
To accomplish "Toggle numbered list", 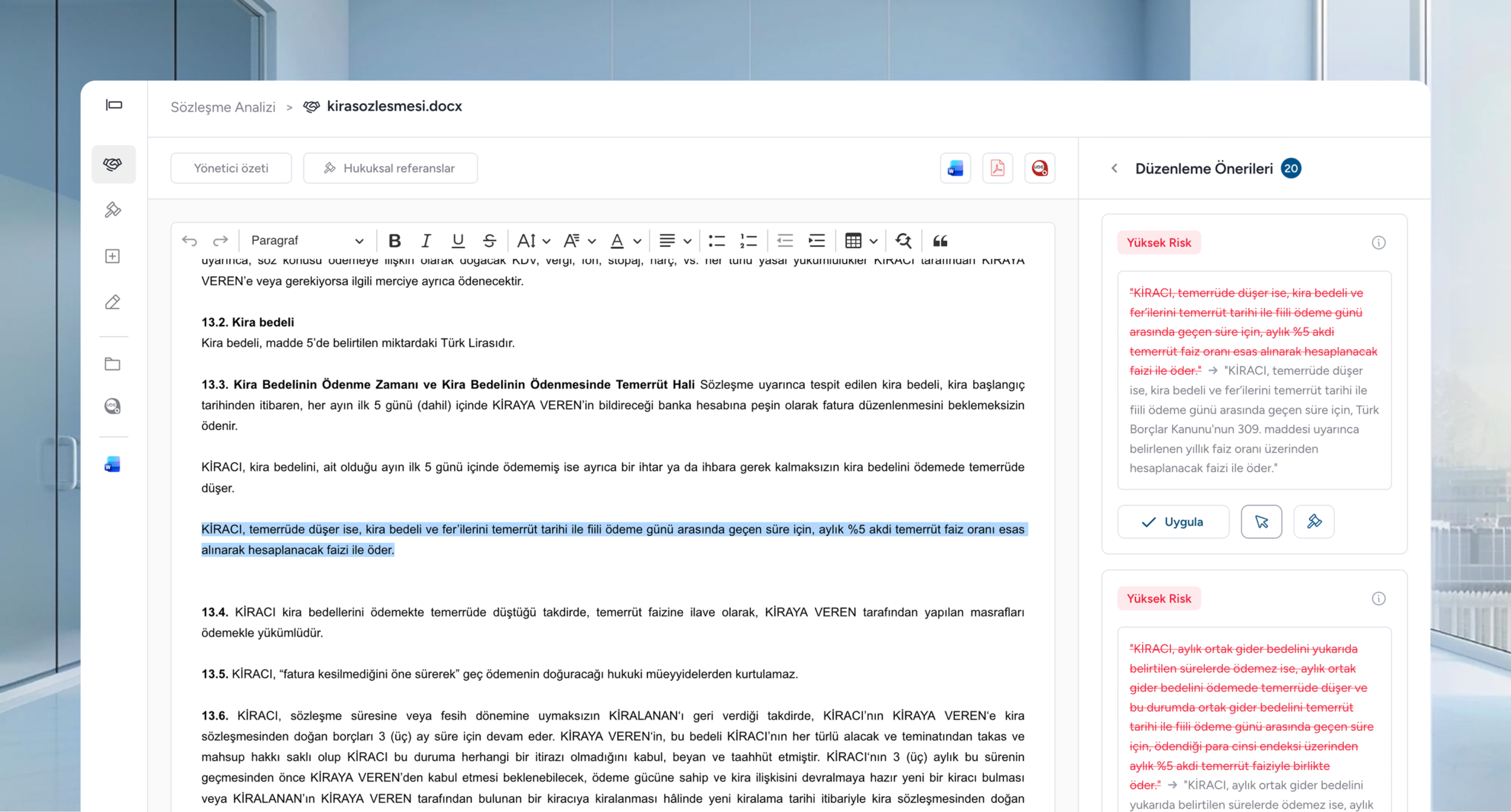I will [x=748, y=241].
